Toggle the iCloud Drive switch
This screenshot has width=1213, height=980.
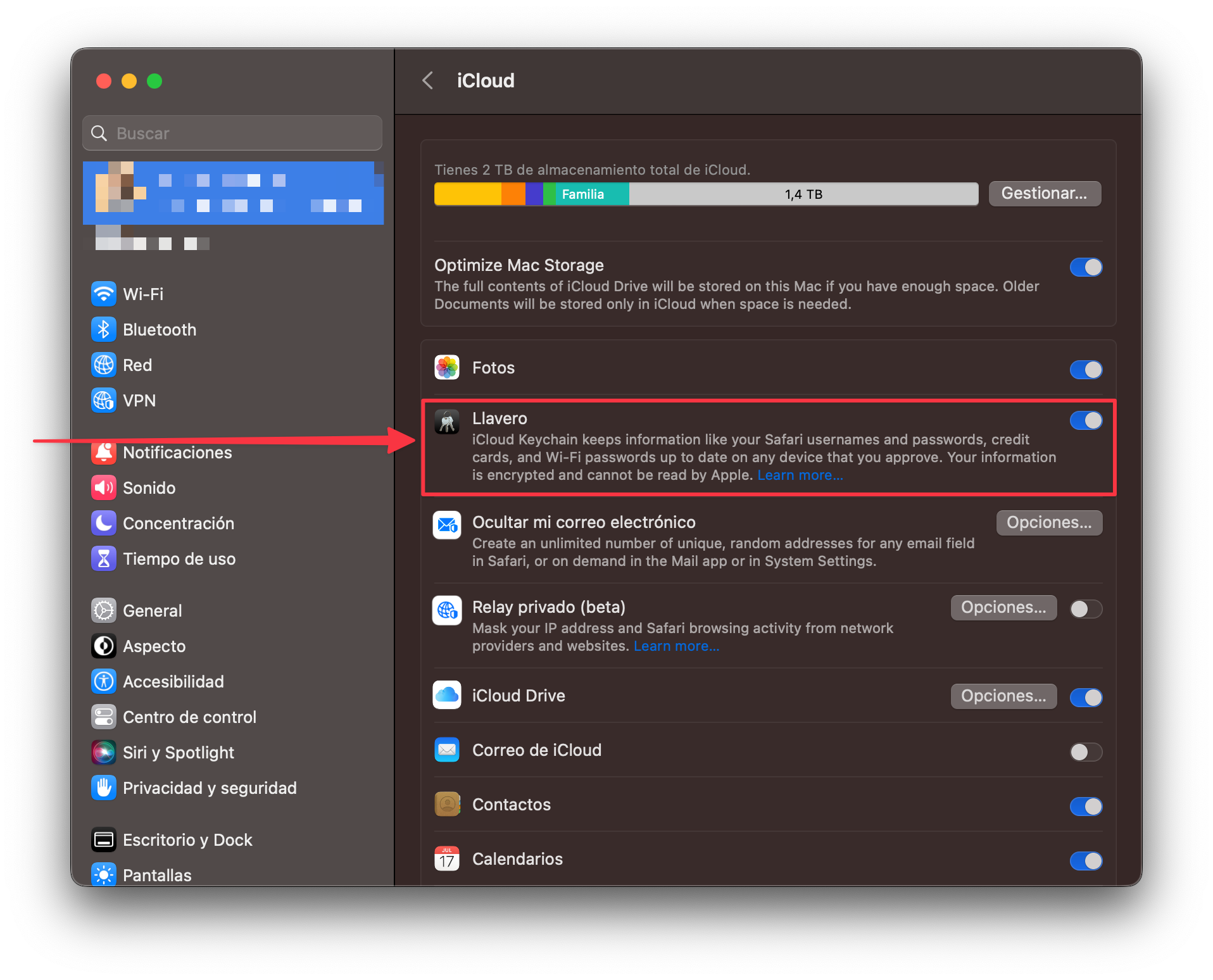coord(1086,698)
